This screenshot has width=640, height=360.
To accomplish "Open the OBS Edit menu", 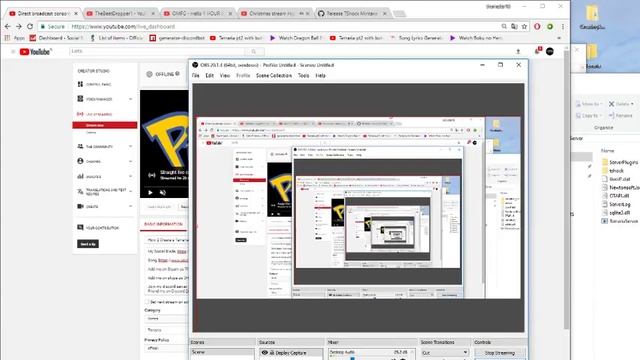I will (x=209, y=76).
